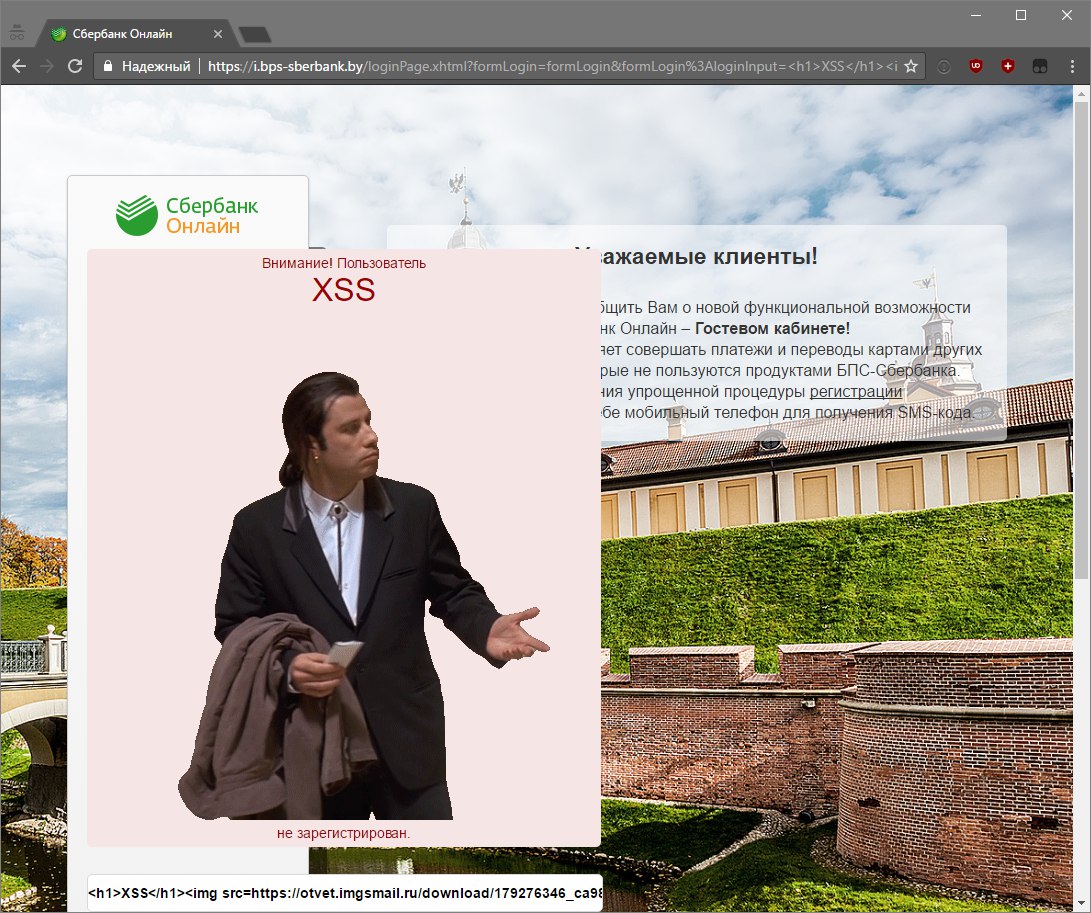
Task: Click the 'Внимание! Пользователь' warning text
Action: [344, 263]
